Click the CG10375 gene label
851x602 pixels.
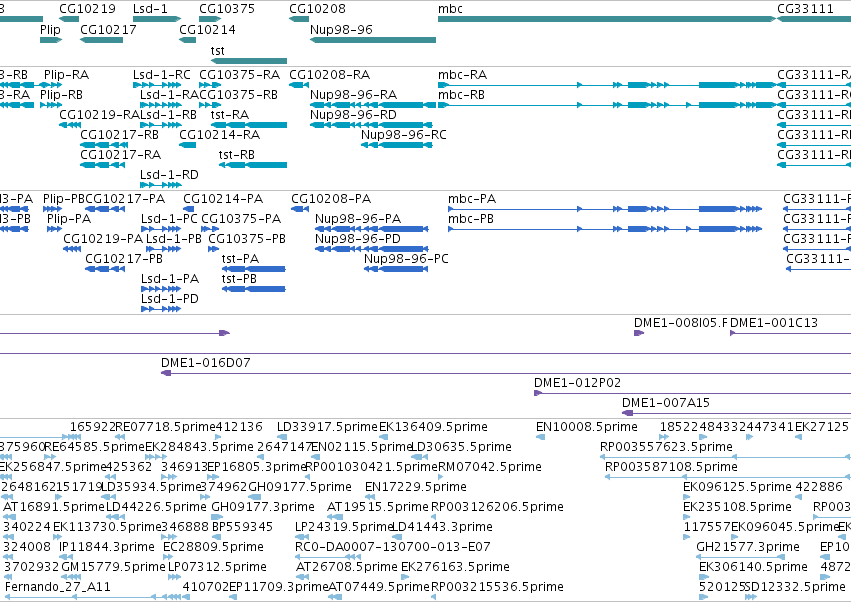pos(227,9)
